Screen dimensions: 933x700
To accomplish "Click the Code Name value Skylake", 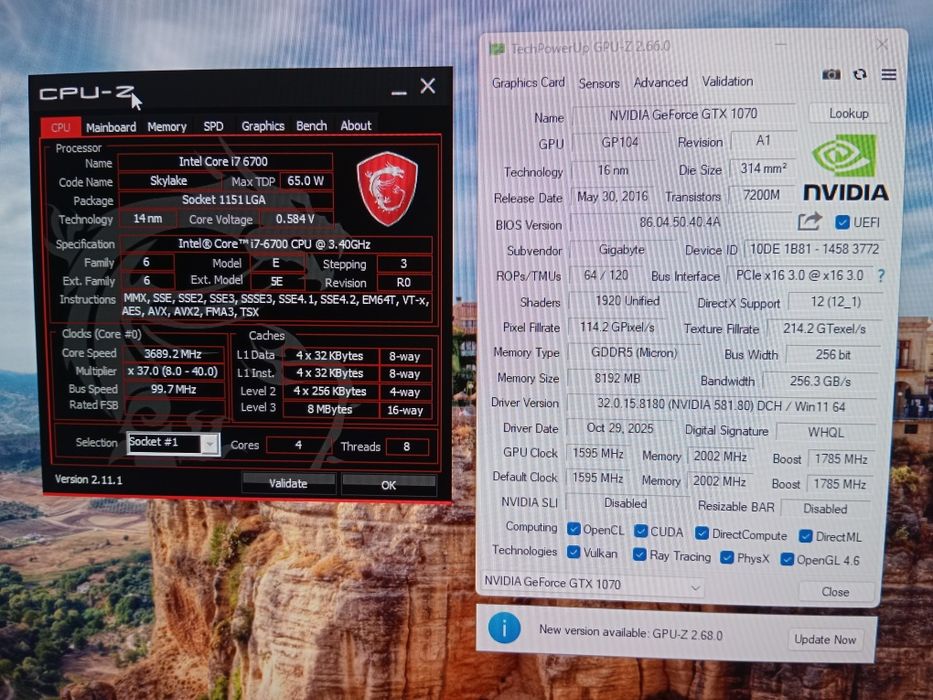I will [168, 181].
